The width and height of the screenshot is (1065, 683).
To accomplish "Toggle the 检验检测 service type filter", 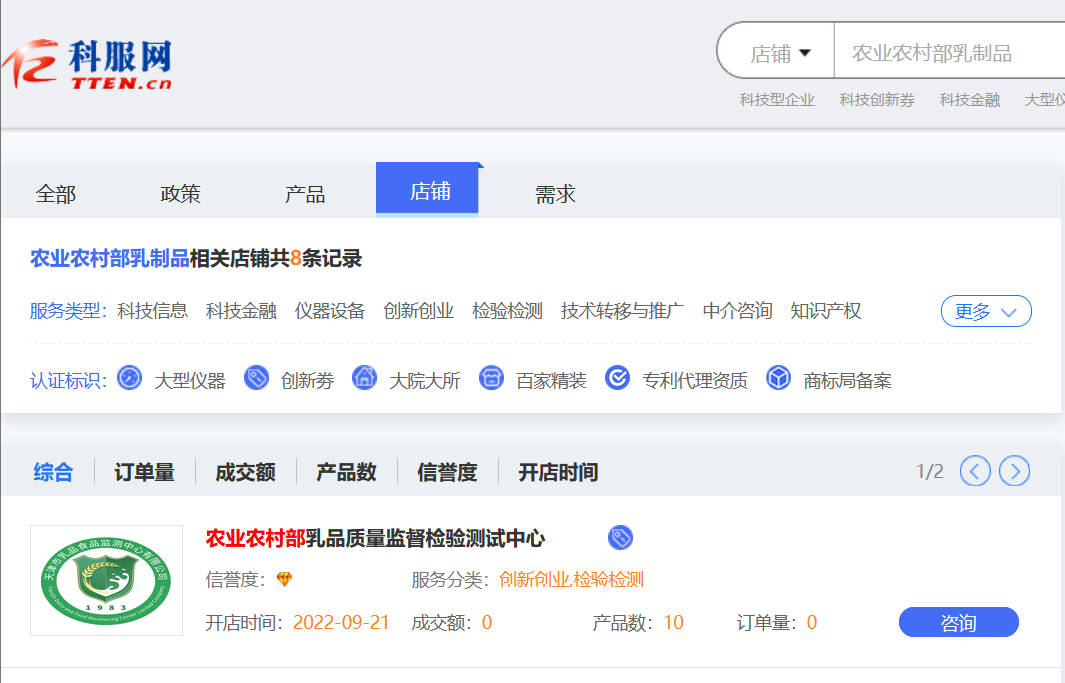I will [x=507, y=311].
